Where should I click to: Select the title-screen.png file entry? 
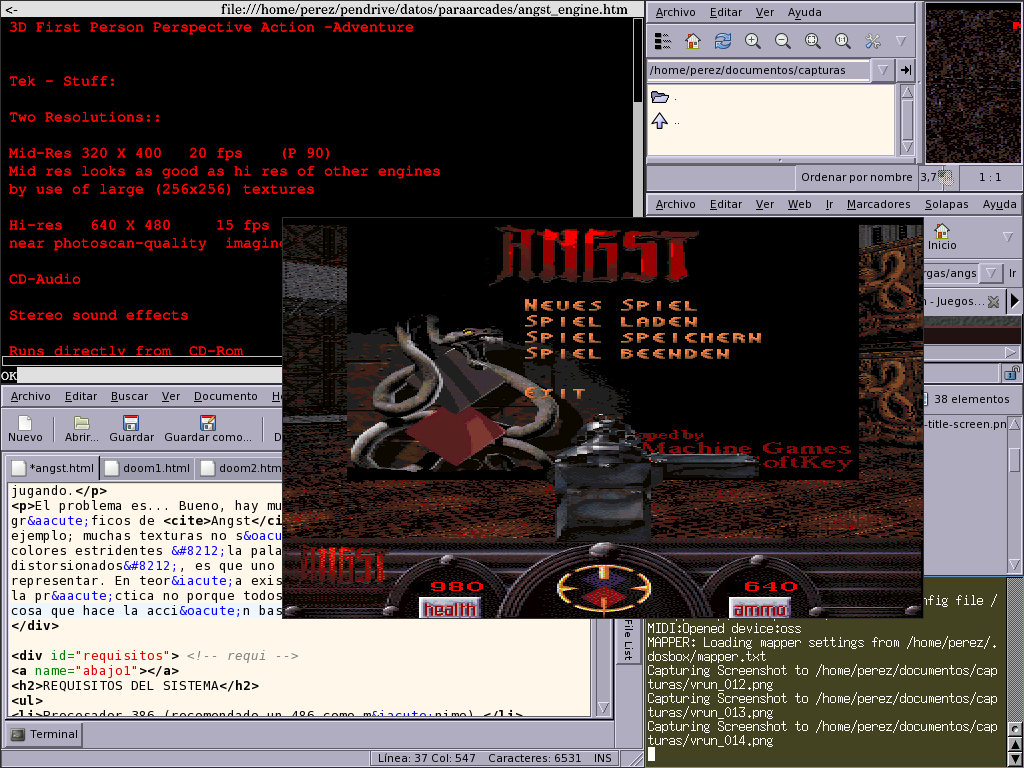pyautogui.click(x=966, y=424)
